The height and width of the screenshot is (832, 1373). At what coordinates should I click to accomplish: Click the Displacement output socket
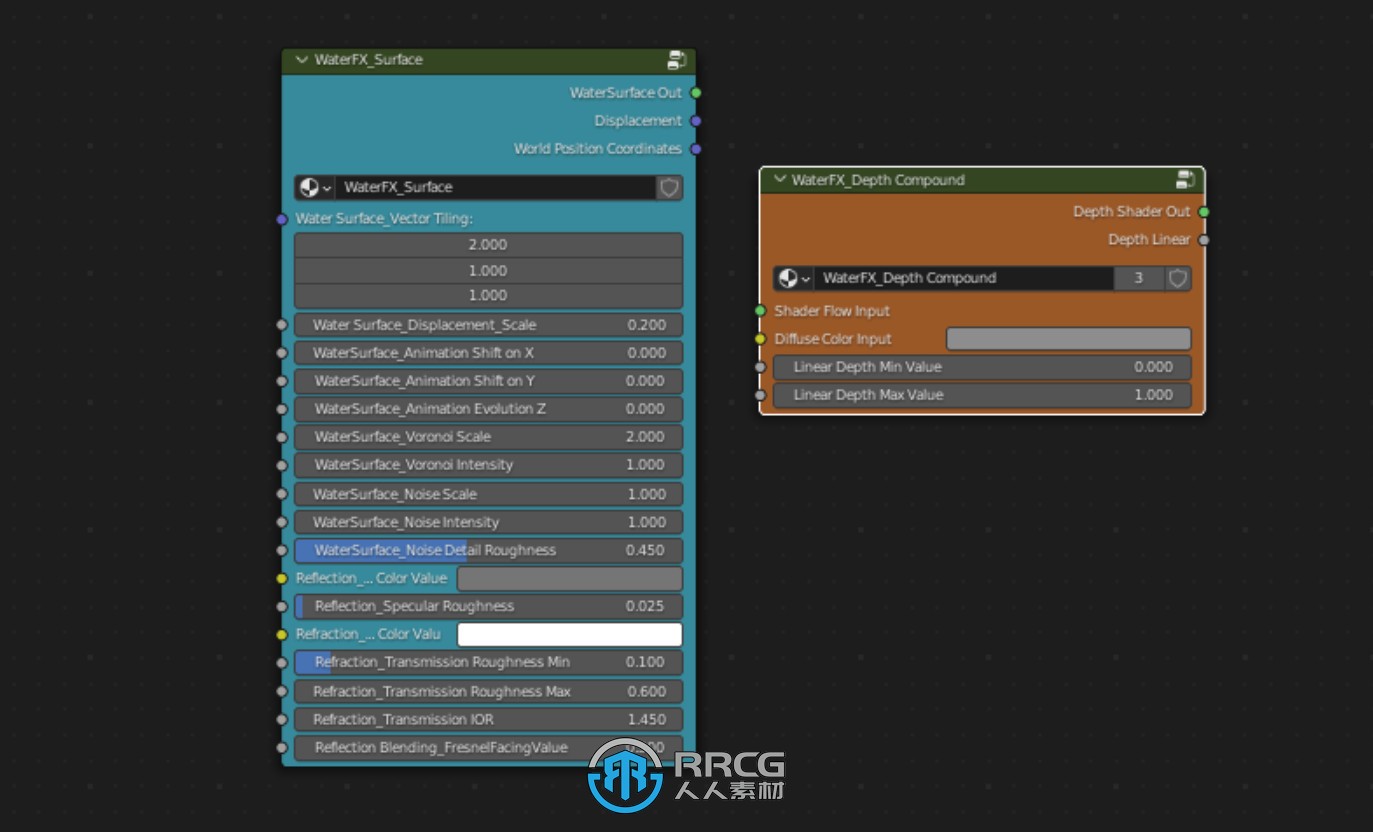click(696, 121)
